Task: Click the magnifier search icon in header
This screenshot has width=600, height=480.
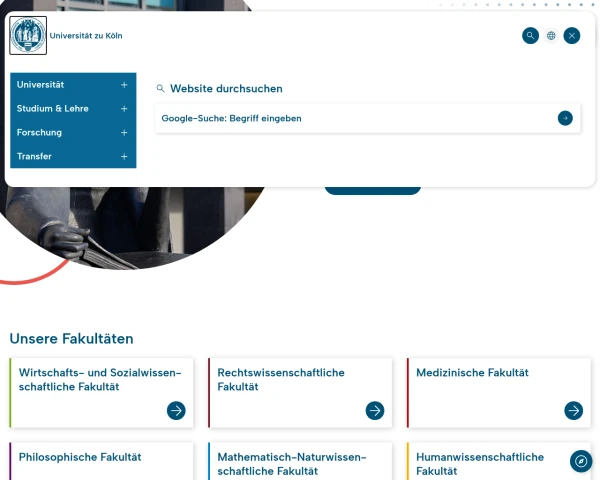Action: pos(530,36)
